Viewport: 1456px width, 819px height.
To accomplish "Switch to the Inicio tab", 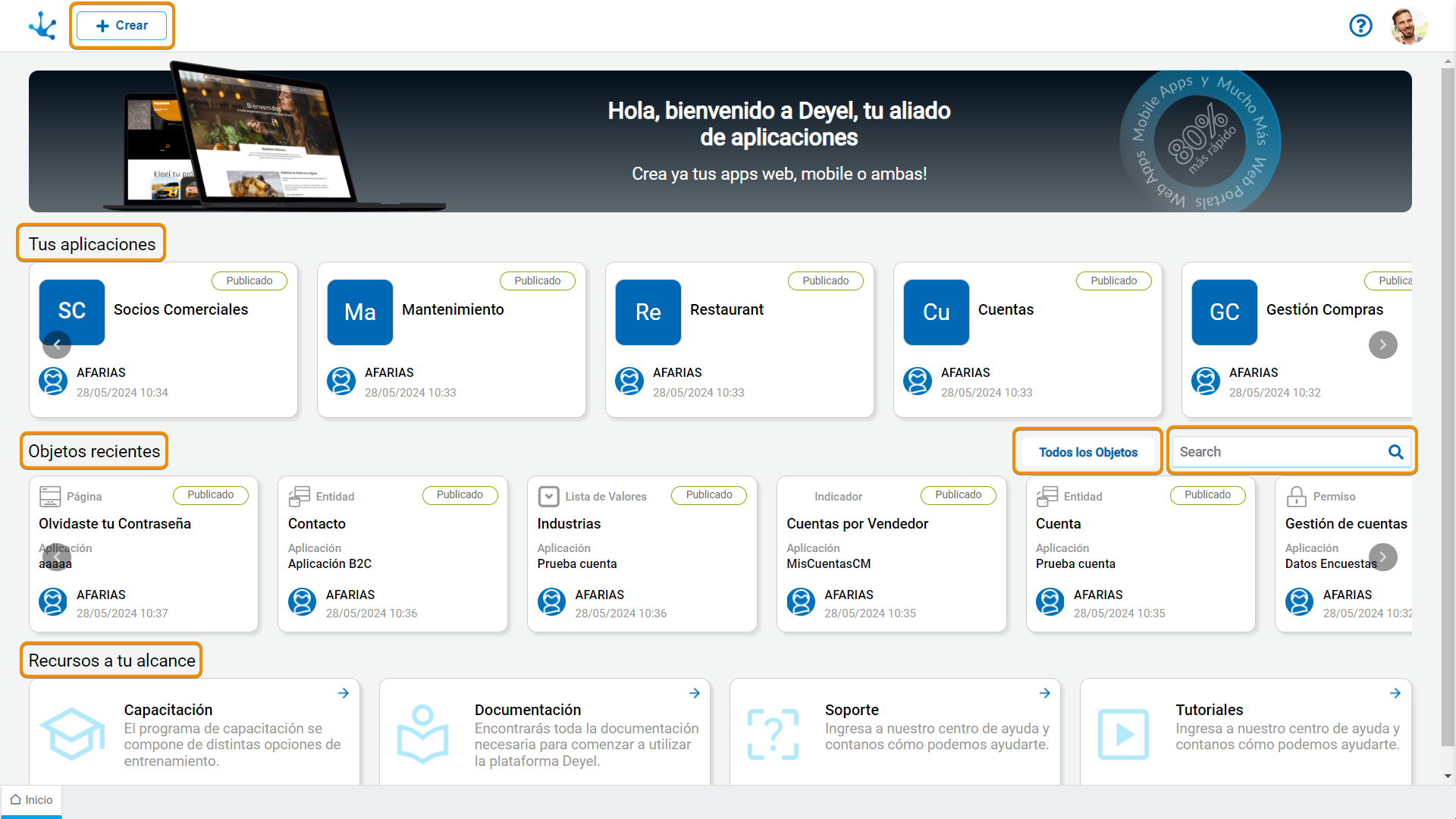I will [31, 801].
